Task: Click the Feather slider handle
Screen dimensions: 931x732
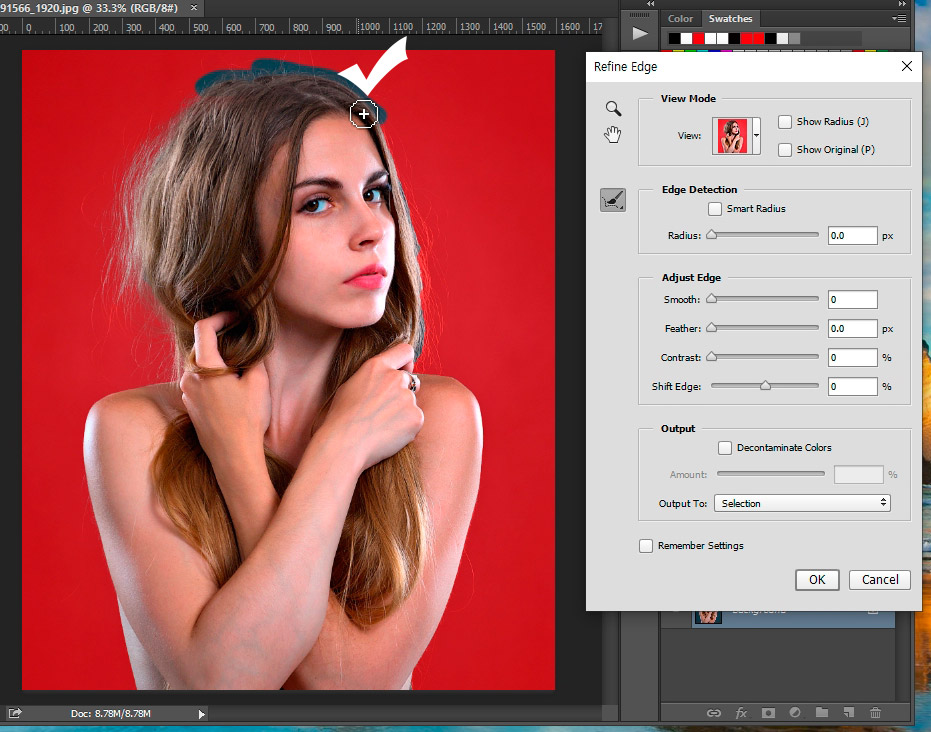Action: pyautogui.click(x=711, y=328)
